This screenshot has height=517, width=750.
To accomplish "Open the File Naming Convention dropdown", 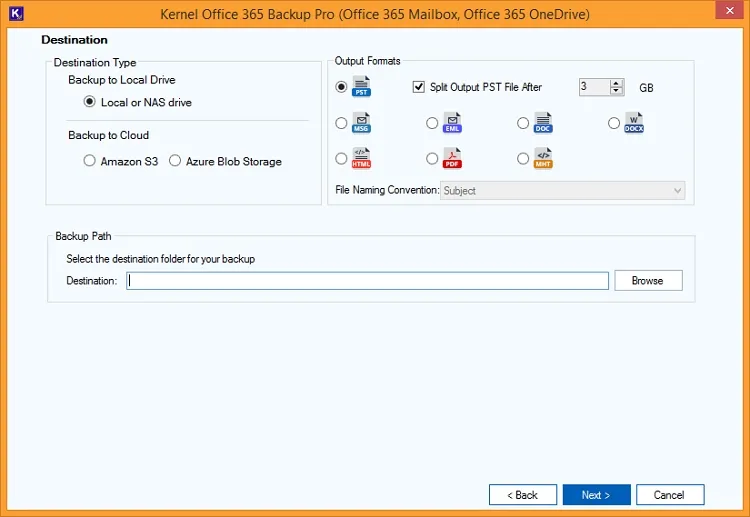I will 562,190.
